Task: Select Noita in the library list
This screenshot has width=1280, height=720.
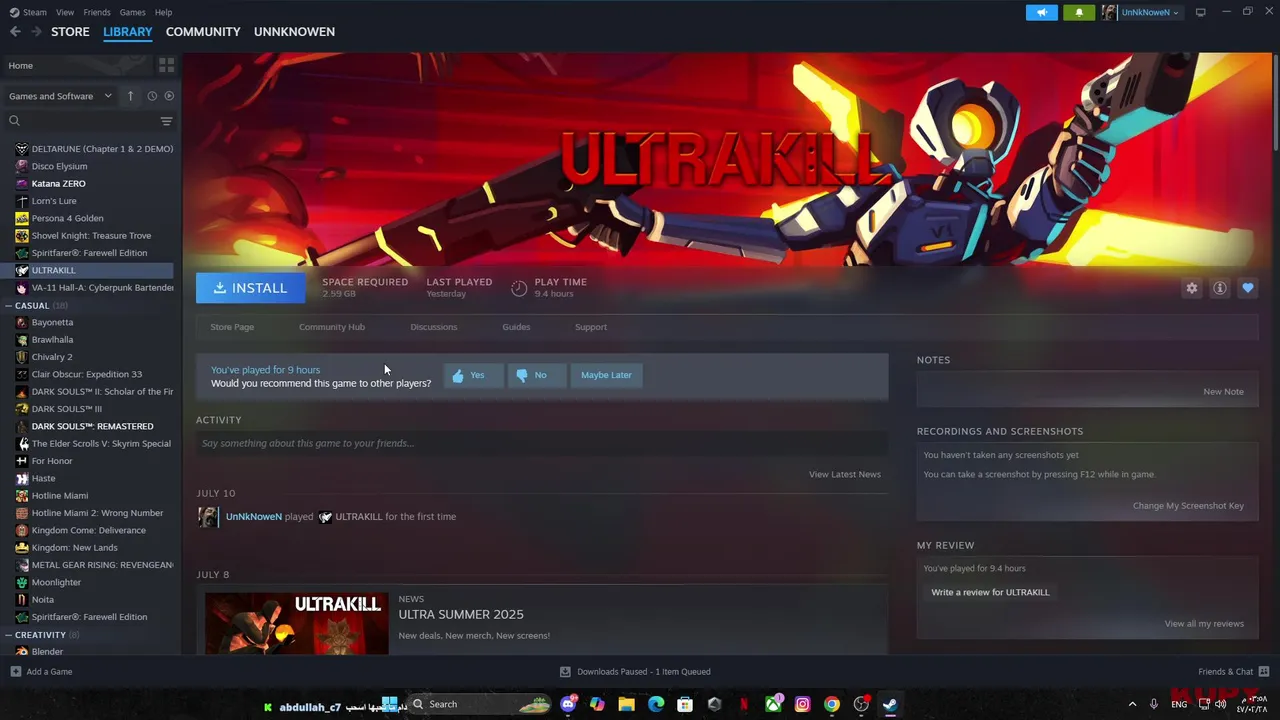Action: [x=43, y=600]
